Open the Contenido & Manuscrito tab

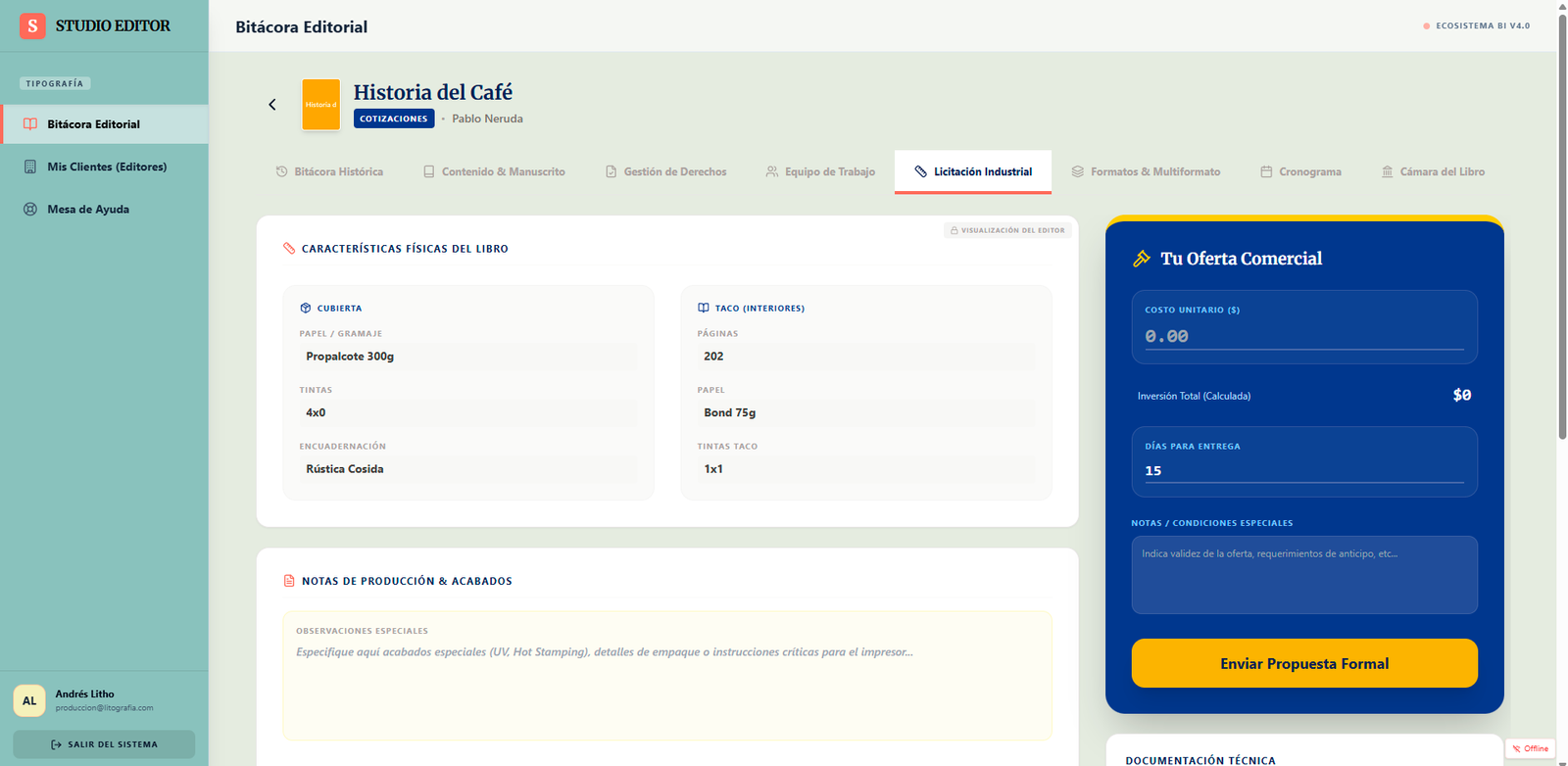[x=494, y=171]
